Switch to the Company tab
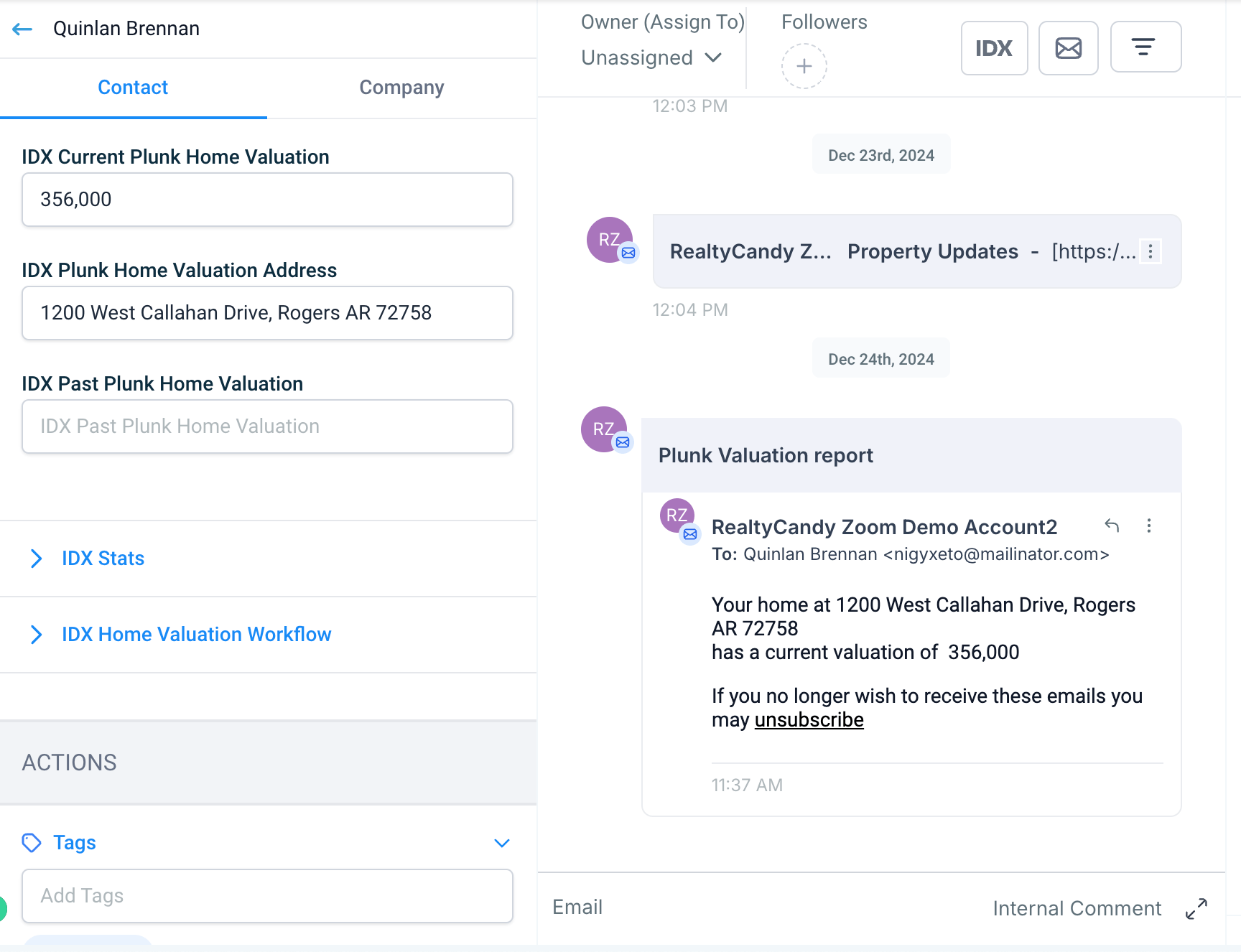This screenshot has height=952, width=1241. pyautogui.click(x=401, y=88)
